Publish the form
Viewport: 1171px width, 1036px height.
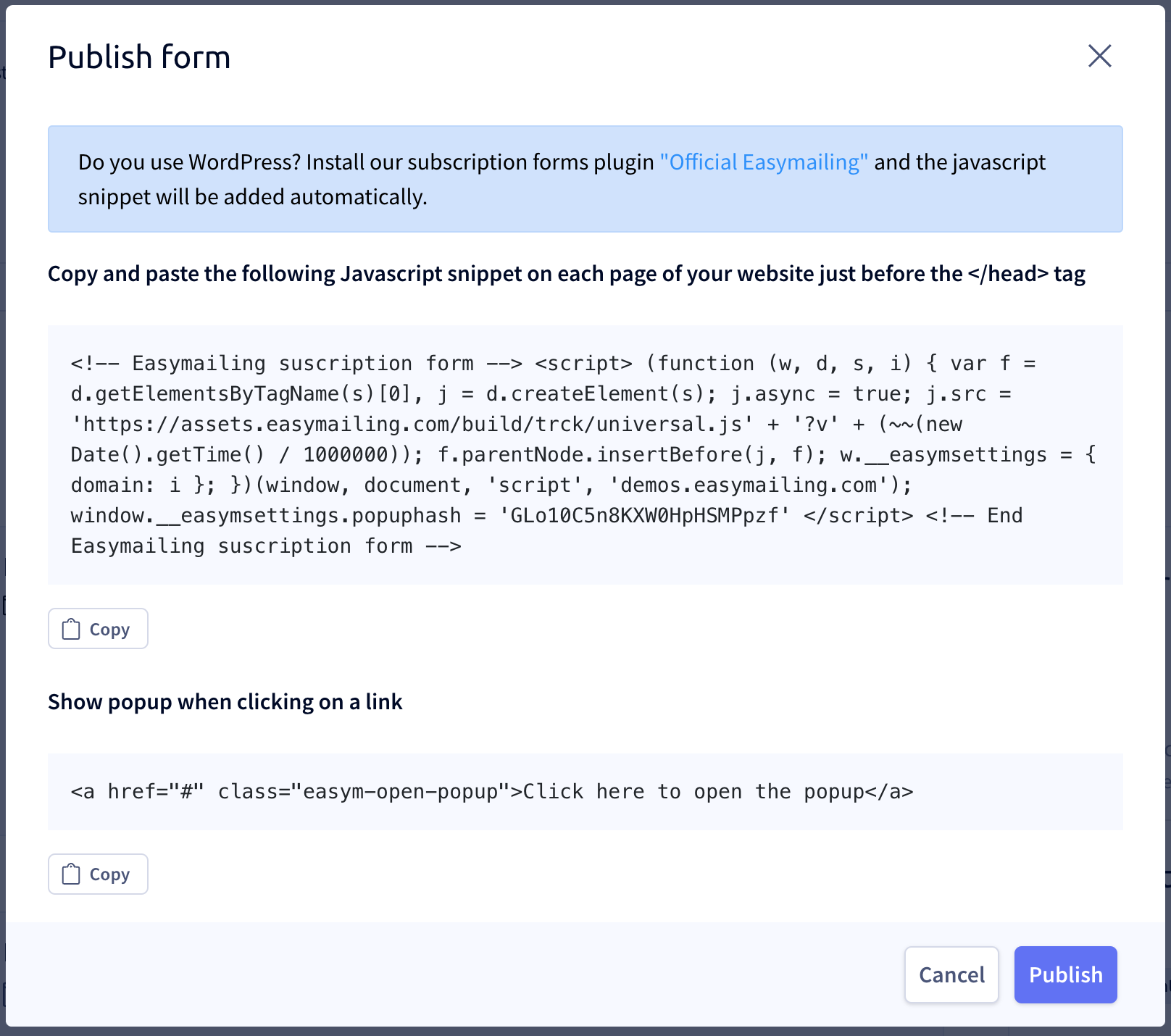(1065, 974)
